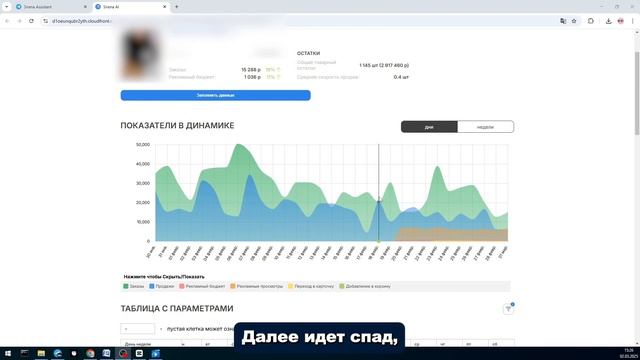
Task: Toggle the blue Продажи legend series
Action: pyautogui.click(x=162, y=286)
